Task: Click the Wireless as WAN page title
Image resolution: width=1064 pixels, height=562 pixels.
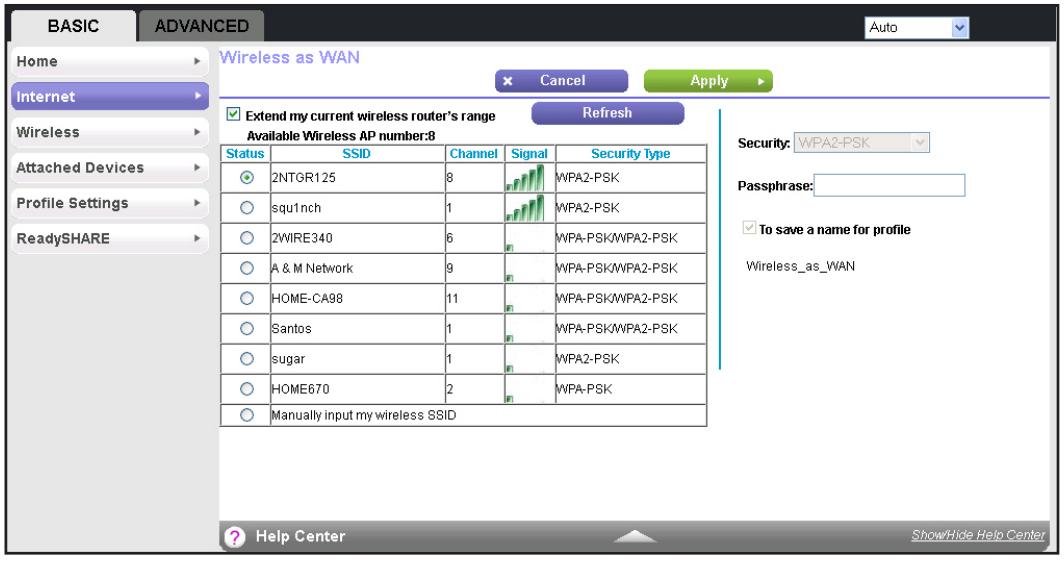Action: coord(290,58)
